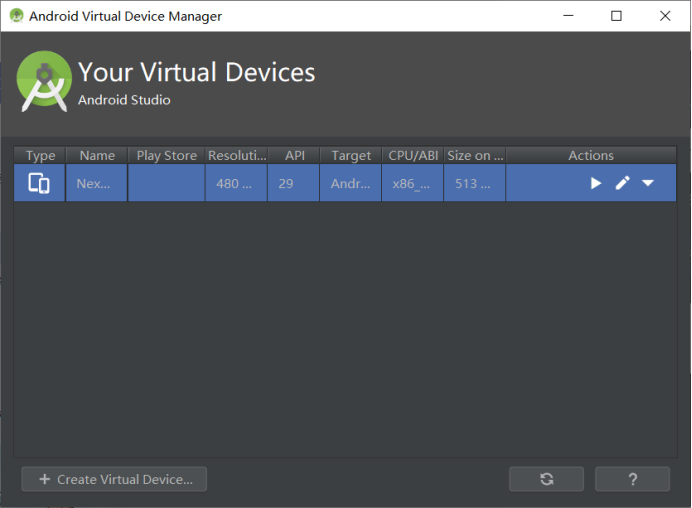
Task: Click the Android Studio logo in header
Action: coord(44,81)
